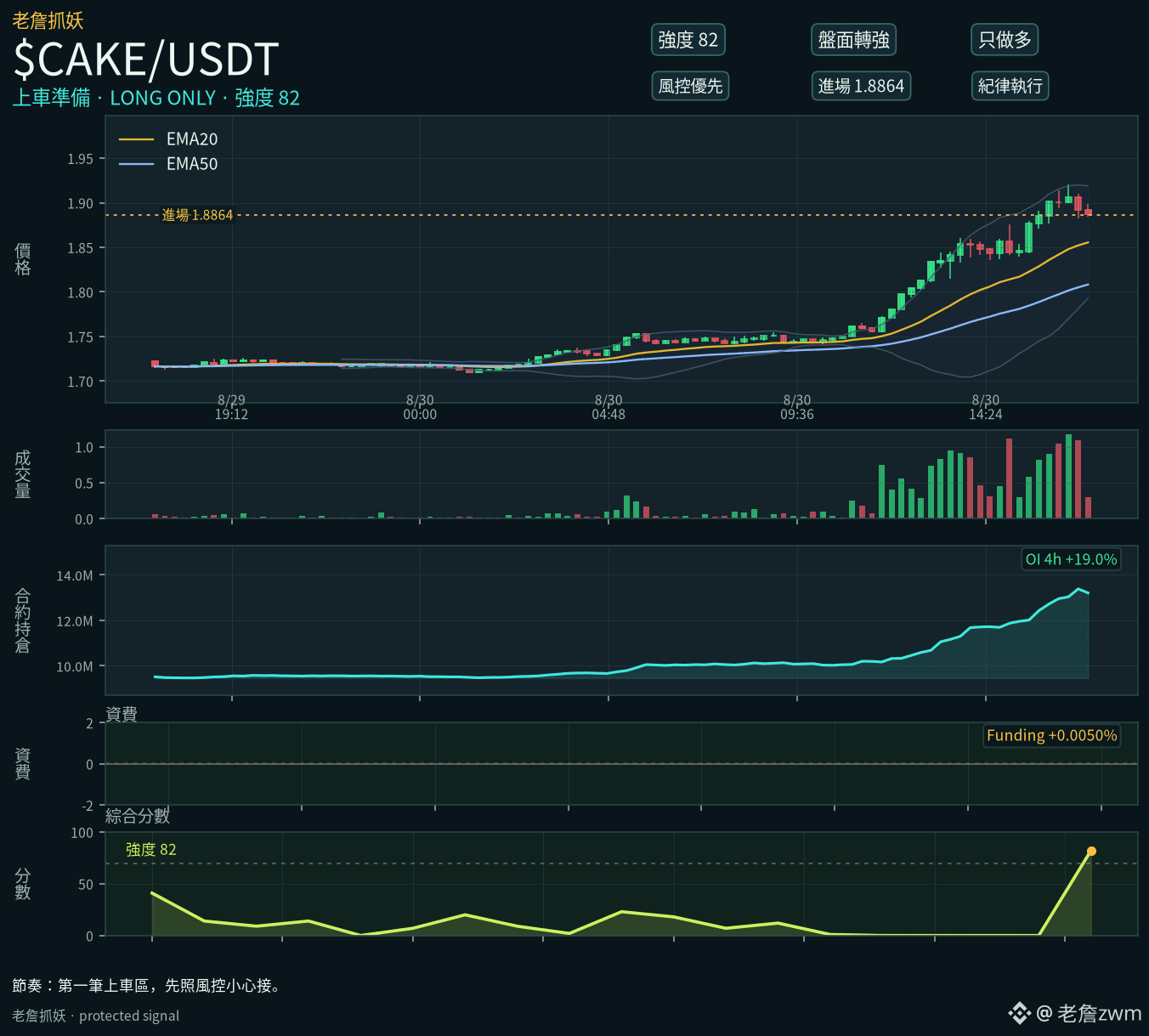The width and height of the screenshot is (1149, 1036).
Task: Click the 強度 82 label inside the score panel
Action: (x=151, y=850)
